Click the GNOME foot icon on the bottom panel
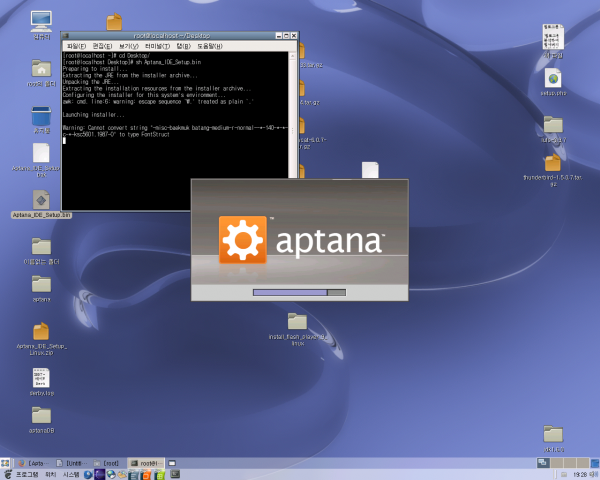600x480 pixels. point(8,475)
